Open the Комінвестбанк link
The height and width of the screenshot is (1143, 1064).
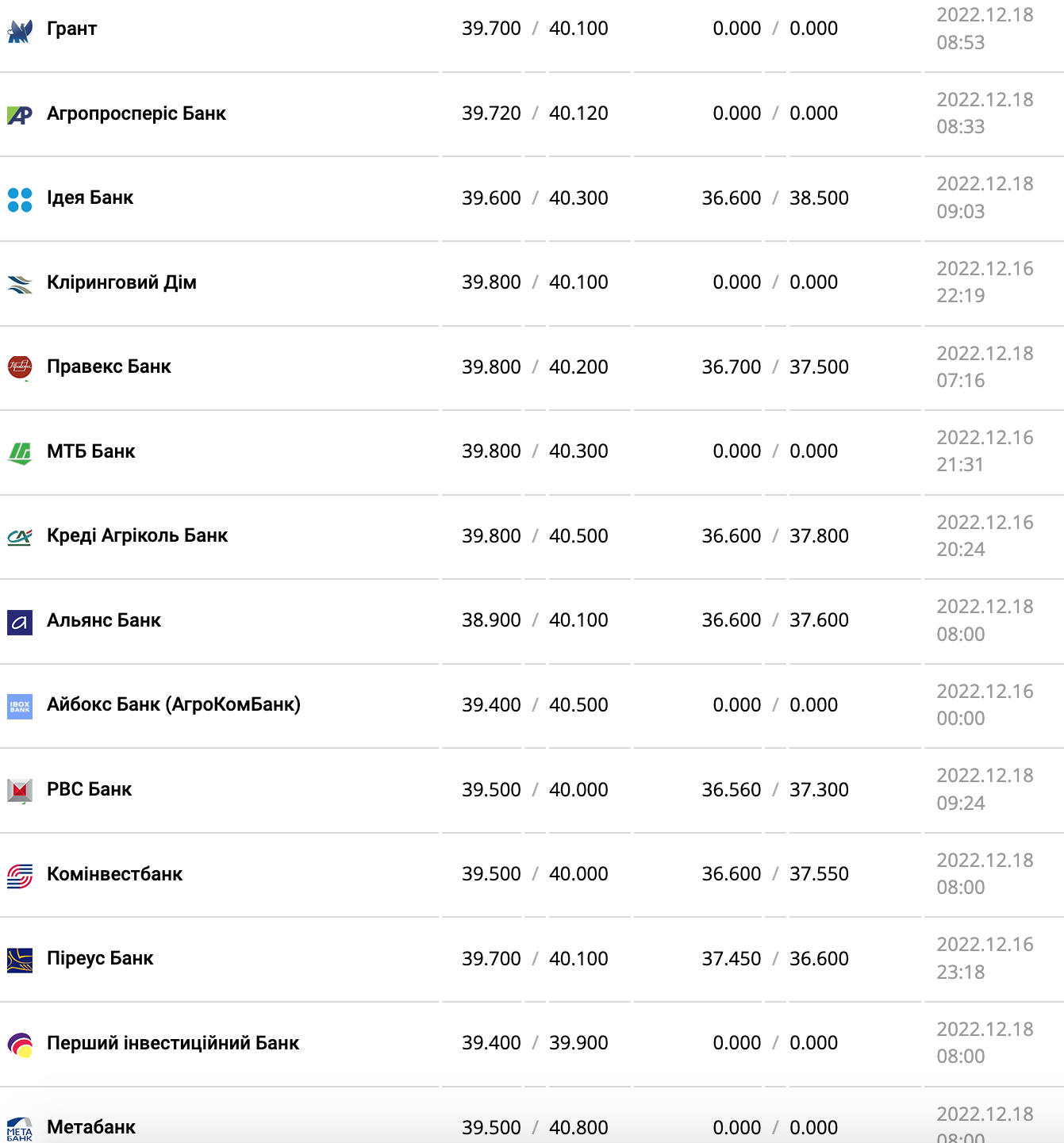tap(115, 874)
